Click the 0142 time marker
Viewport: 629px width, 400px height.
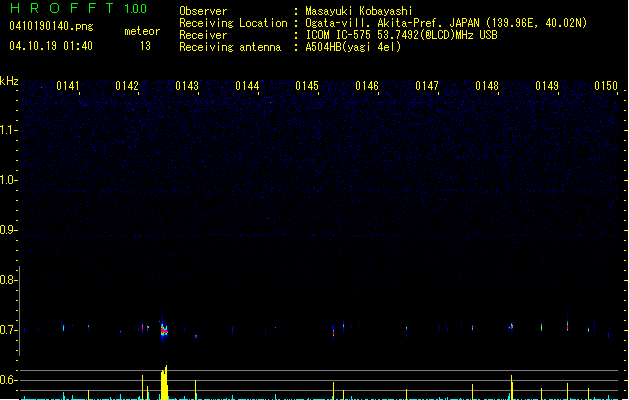tap(127, 86)
